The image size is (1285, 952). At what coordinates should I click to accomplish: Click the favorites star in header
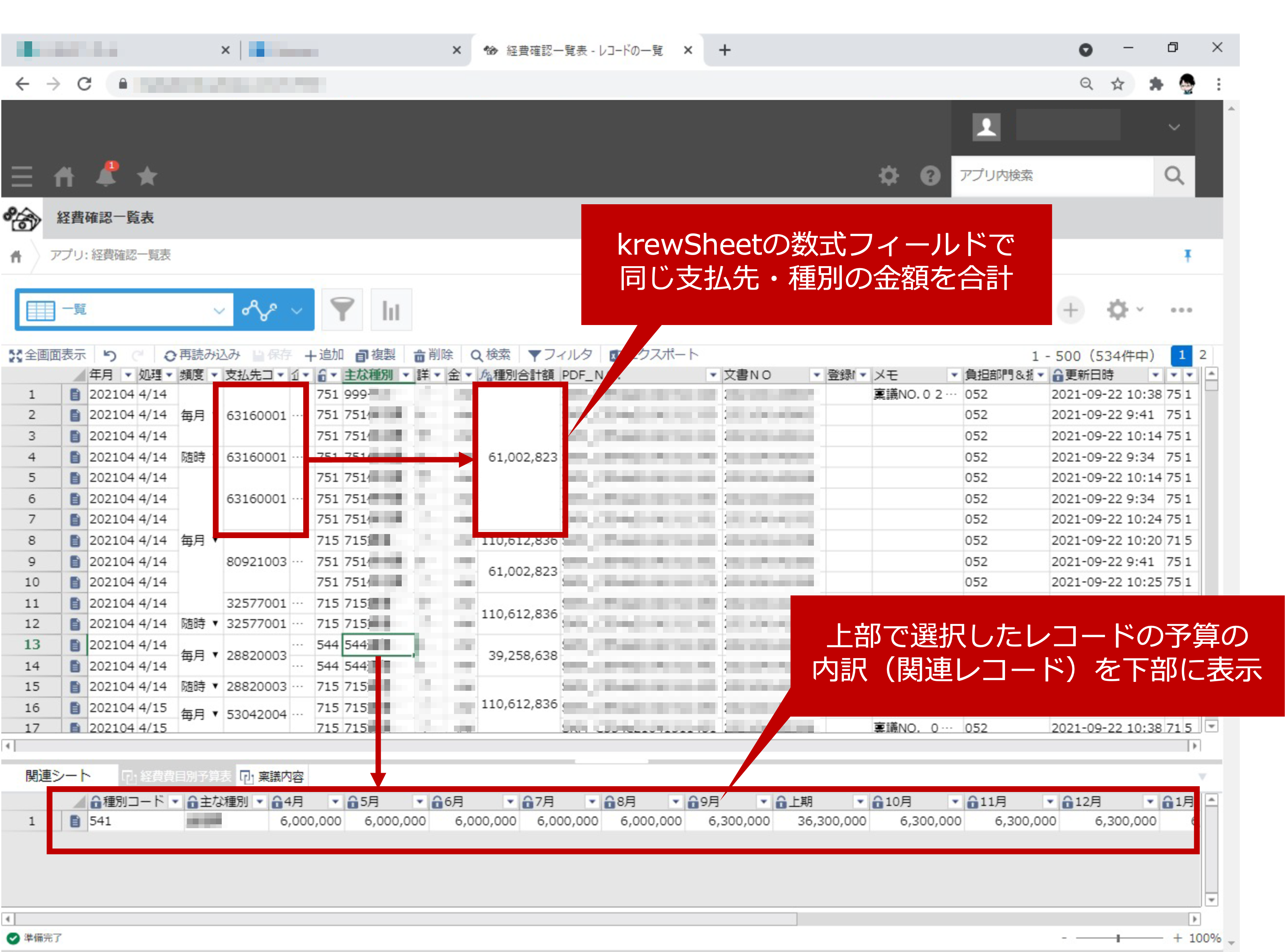tap(147, 176)
